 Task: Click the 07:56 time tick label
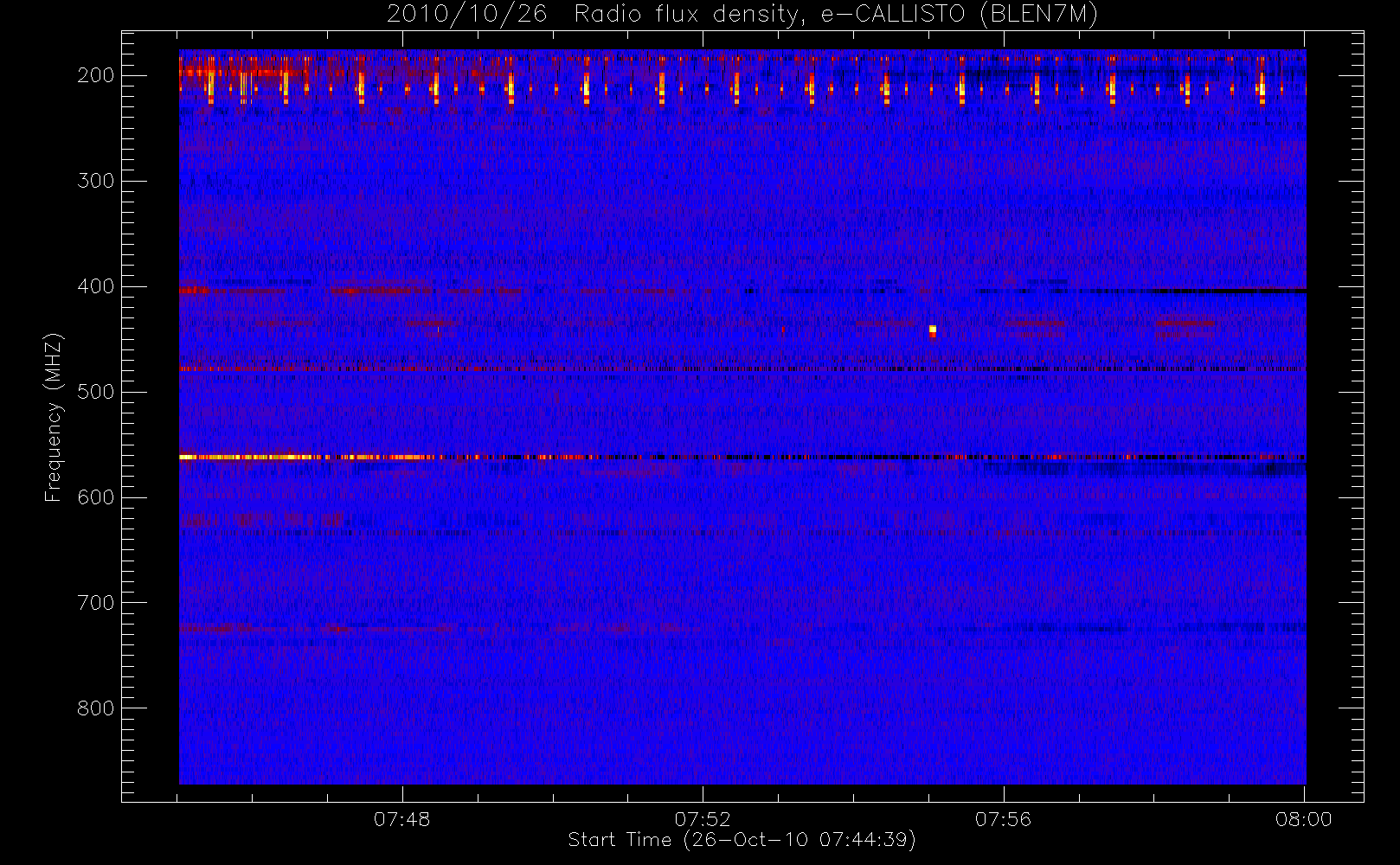[1004, 819]
